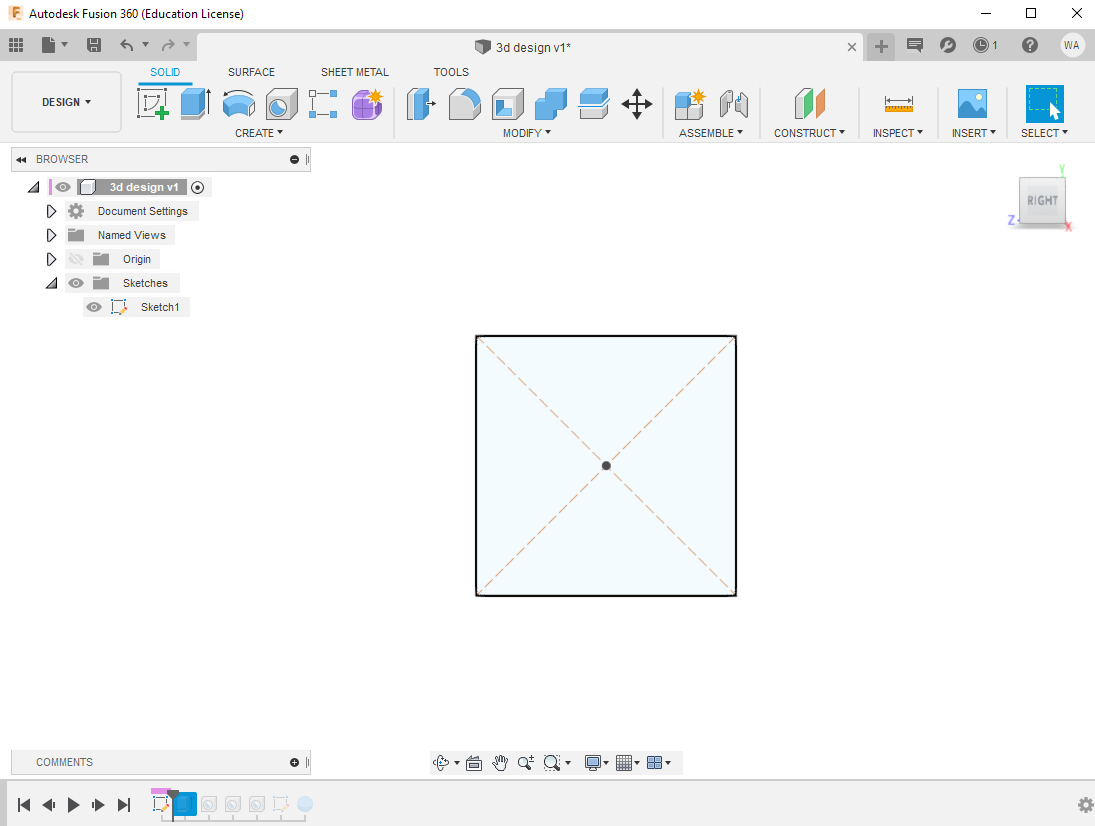Viewport: 1095px width, 826px height.
Task: Switch to the SHEET METAL tab
Action: coord(355,72)
